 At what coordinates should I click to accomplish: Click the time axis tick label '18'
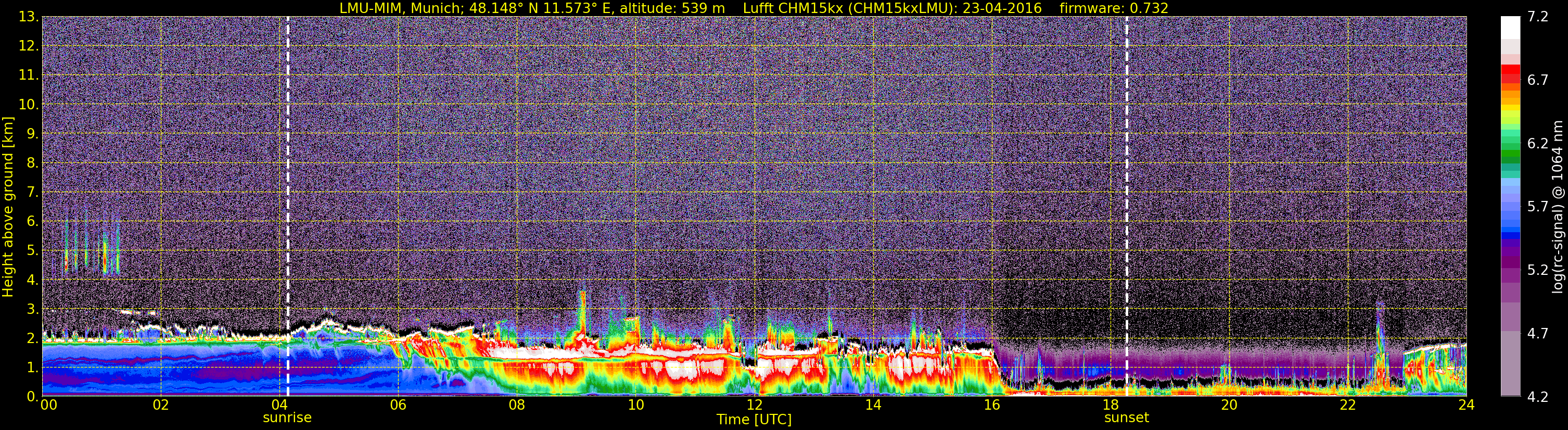(1110, 406)
